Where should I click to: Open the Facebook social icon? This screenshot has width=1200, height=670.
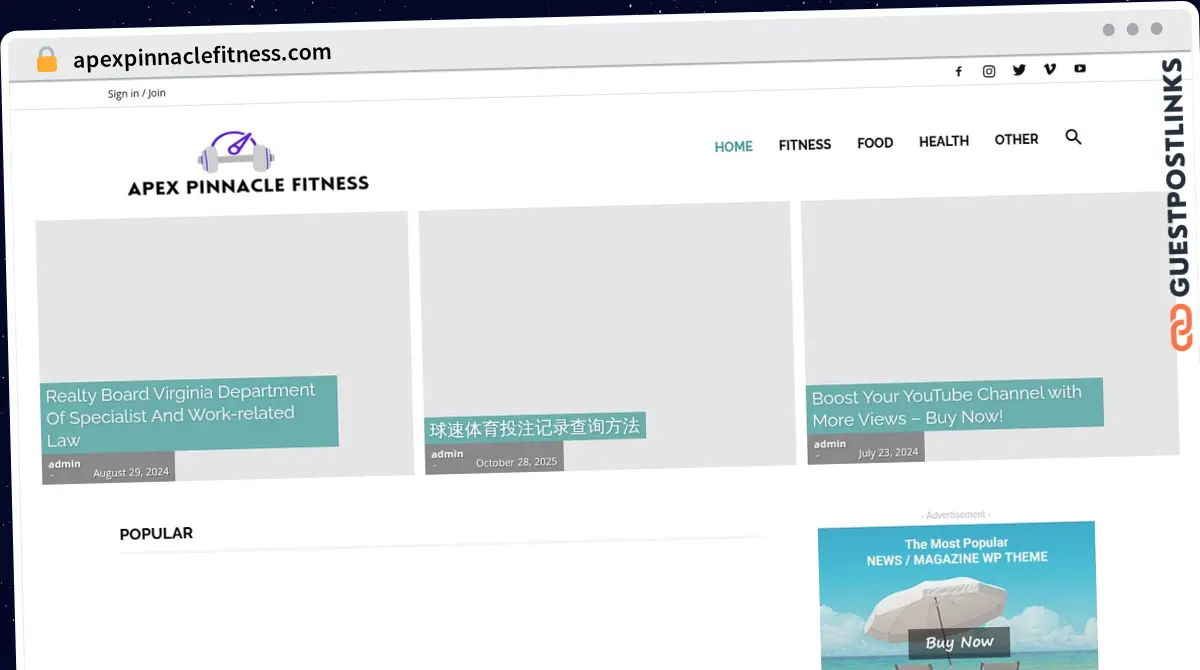(x=958, y=72)
